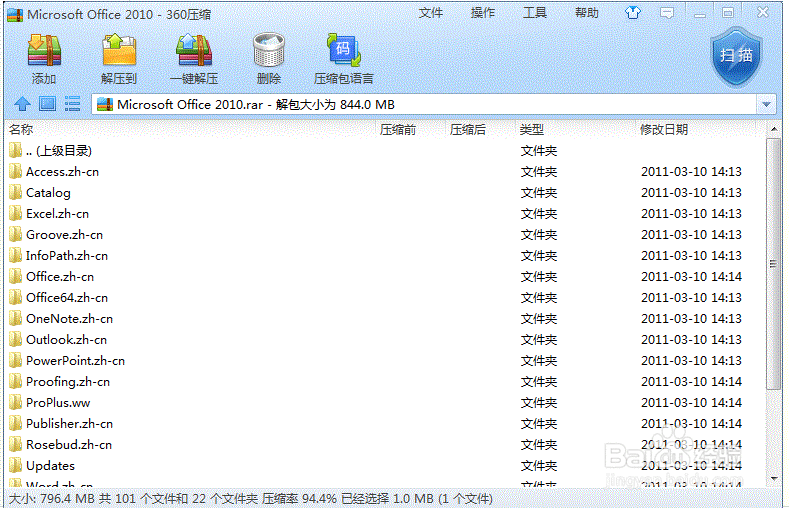Image resolution: width=789 pixels, height=508 pixels.
Task: Select the Groove.zh-cn folder icon
Action: pyautogui.click(x=16, y=235)
